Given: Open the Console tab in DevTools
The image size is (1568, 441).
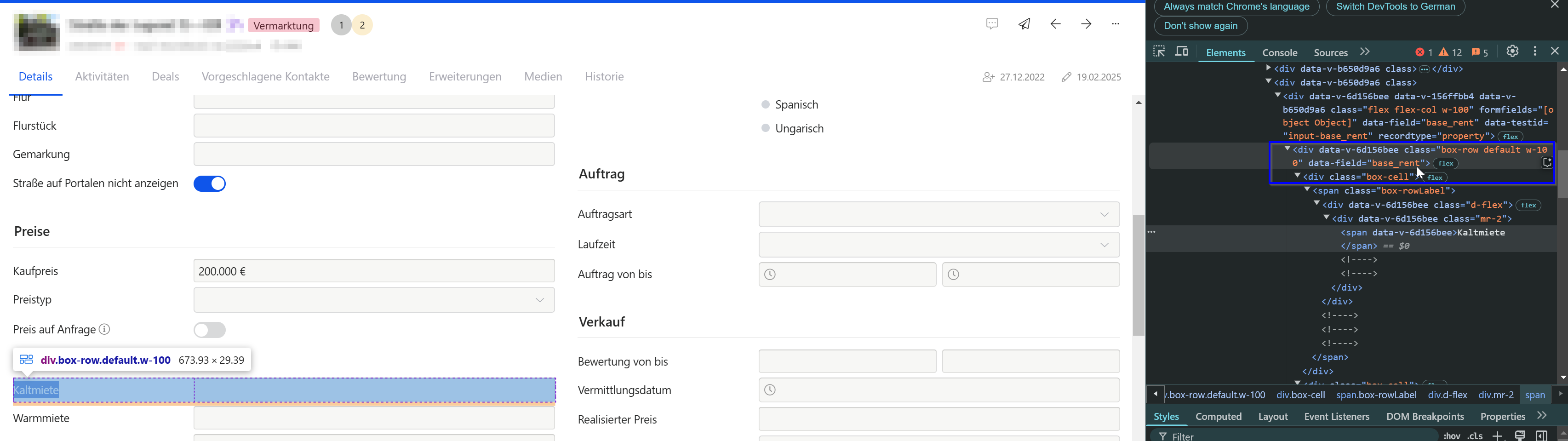Looking at the screenshot, I should (1280, 52).
